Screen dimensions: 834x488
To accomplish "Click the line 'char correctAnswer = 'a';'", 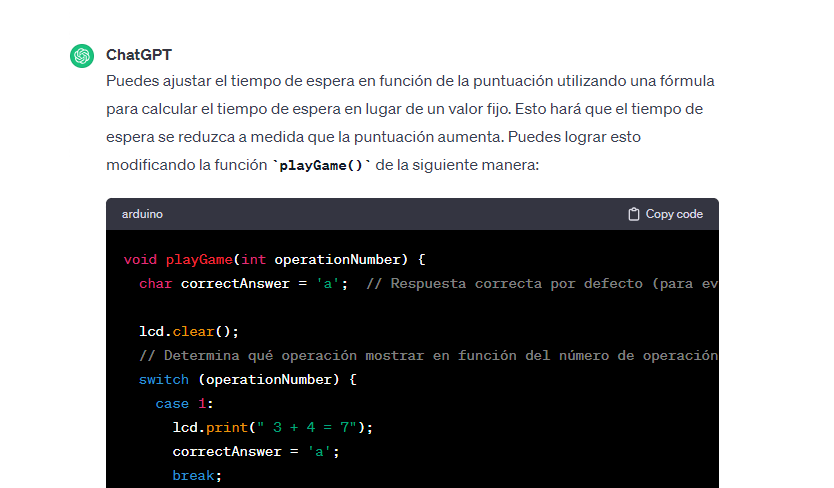I will tap(244, 284).
